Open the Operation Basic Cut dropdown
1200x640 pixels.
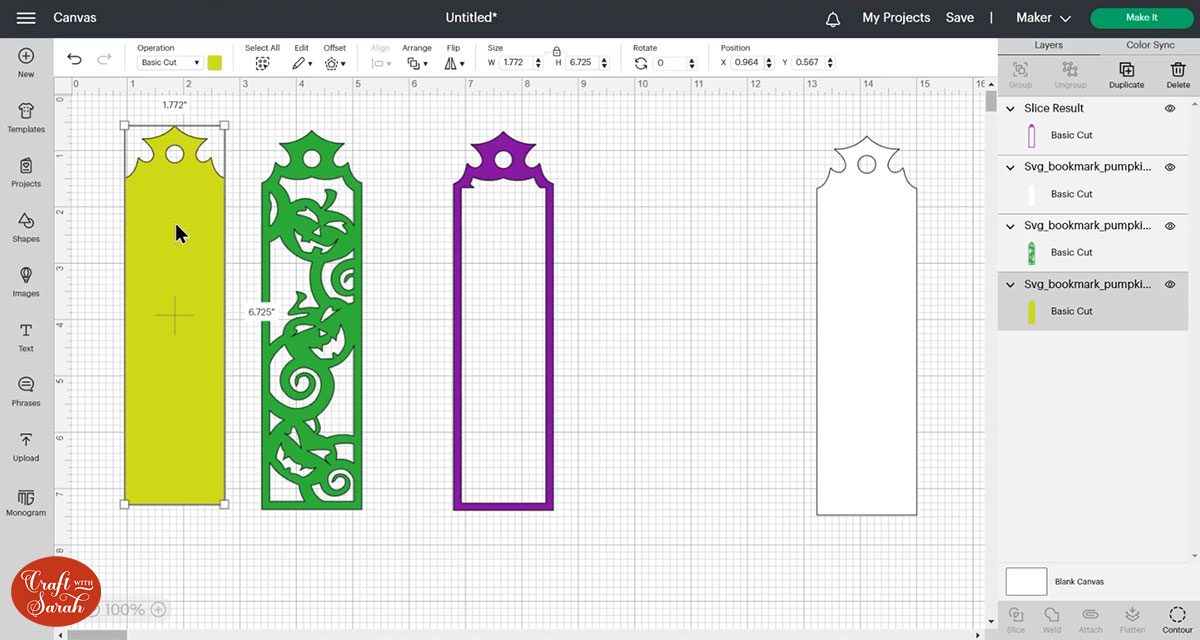coord(169,63)
